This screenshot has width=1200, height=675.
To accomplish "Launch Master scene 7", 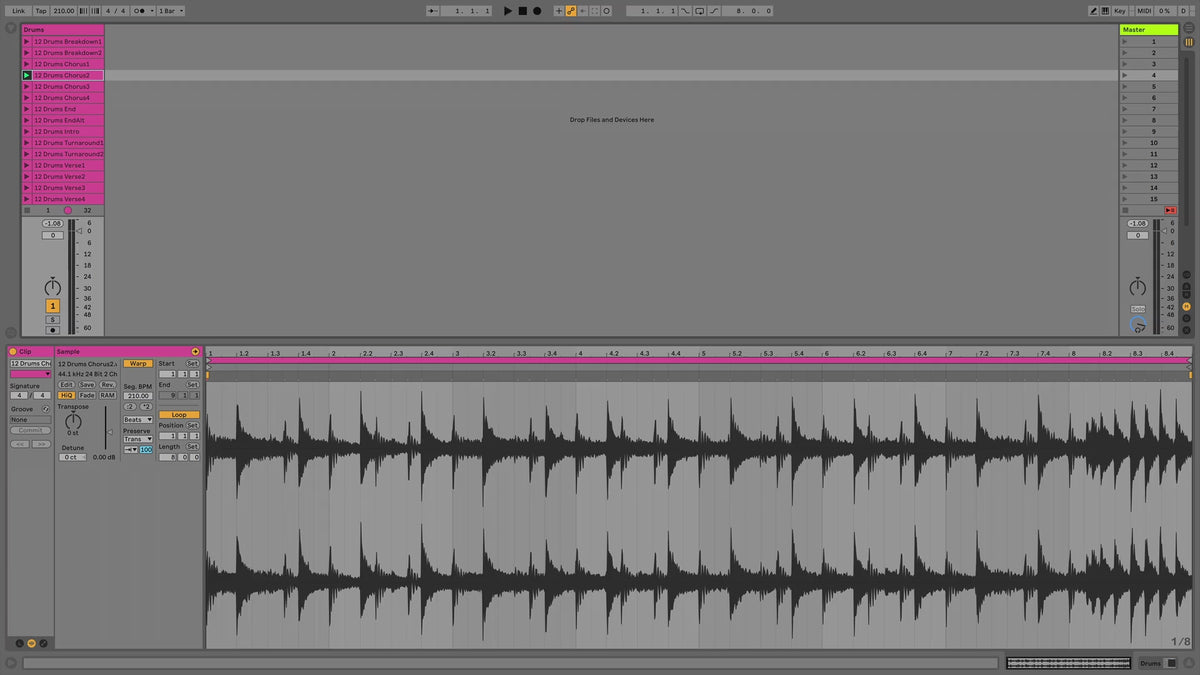I will tap(1124, 109).
